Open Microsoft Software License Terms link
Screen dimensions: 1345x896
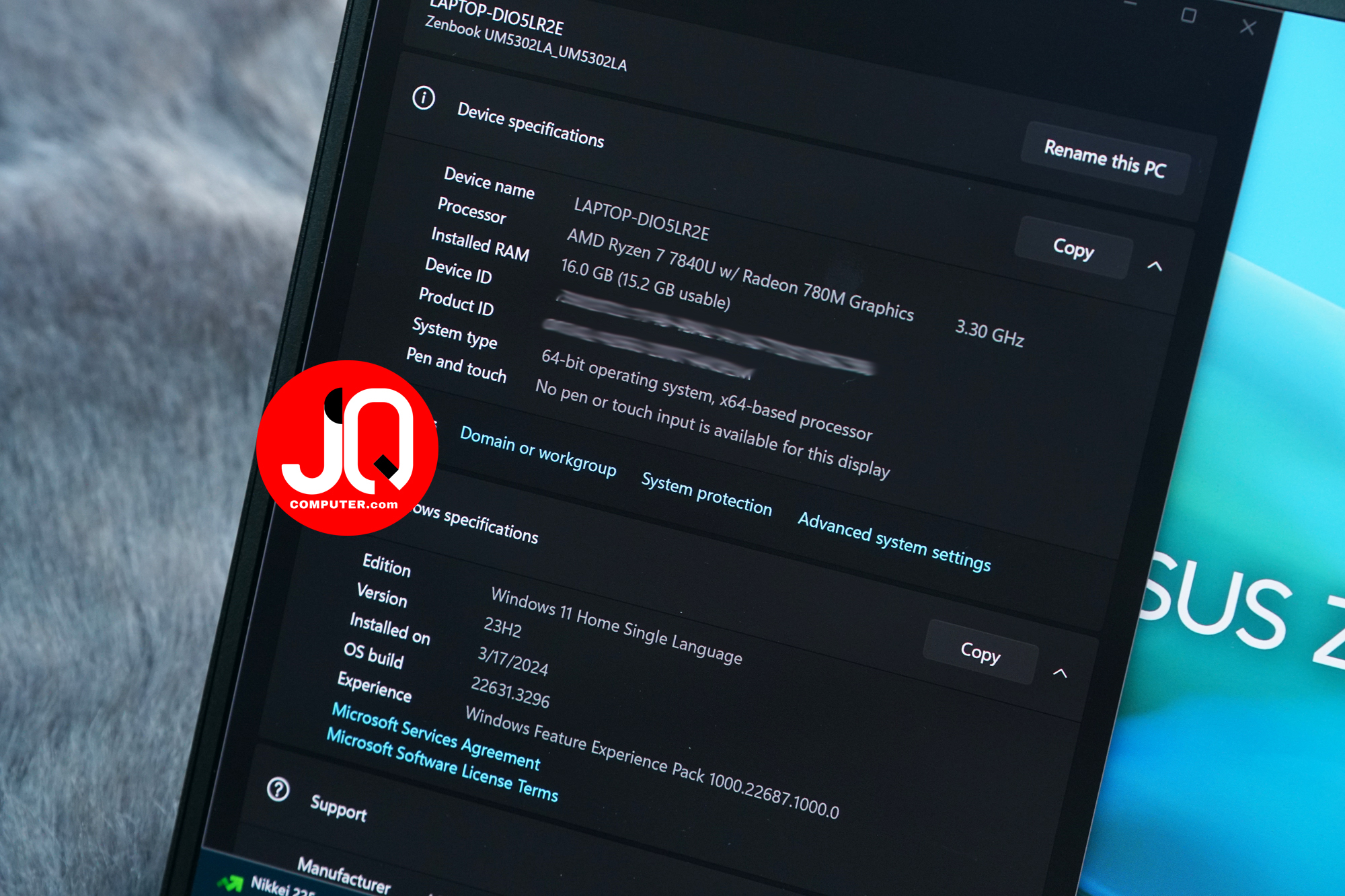443,765
